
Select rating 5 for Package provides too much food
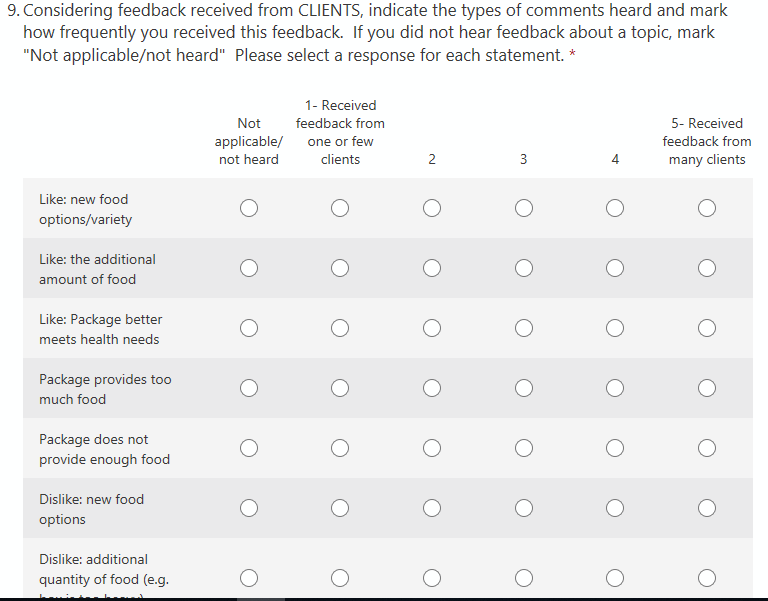coord(707,388)
